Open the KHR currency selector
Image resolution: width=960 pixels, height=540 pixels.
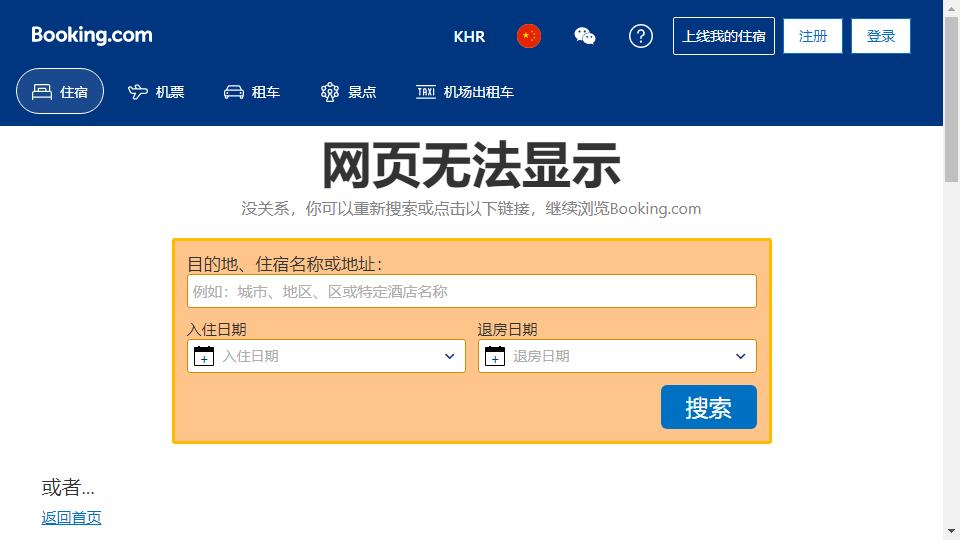pyautogui.click(x=469, y=37)
